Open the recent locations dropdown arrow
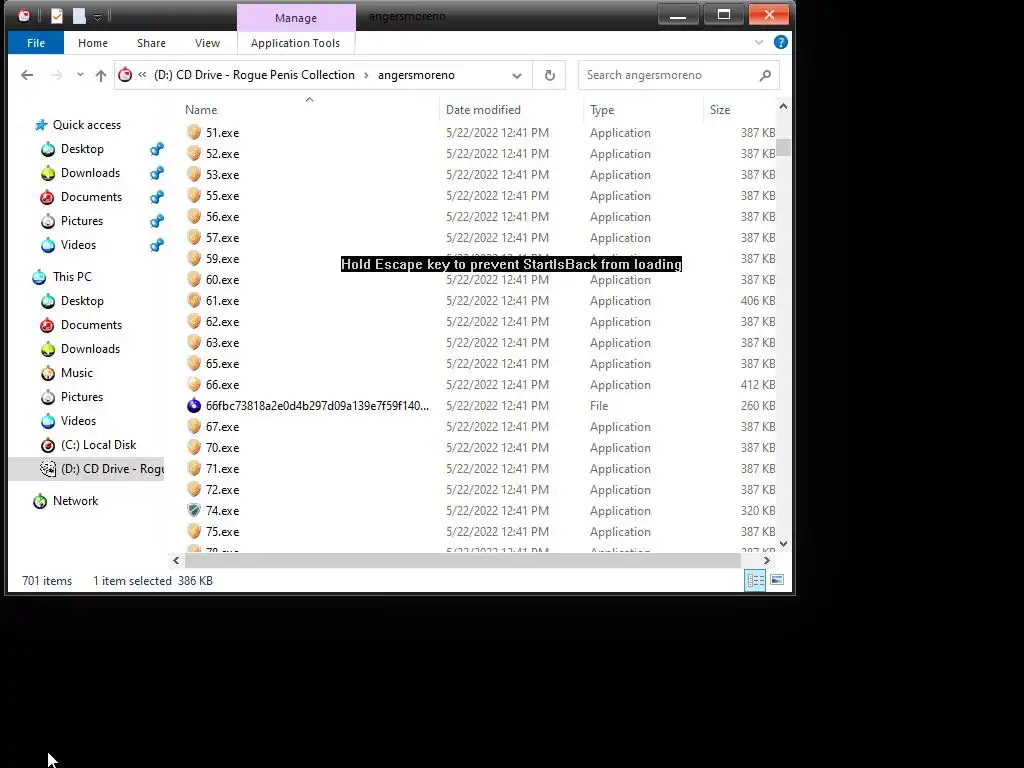Image resolution: width=1024 pixels, height=768 pixels. click(x=80, y=75)
